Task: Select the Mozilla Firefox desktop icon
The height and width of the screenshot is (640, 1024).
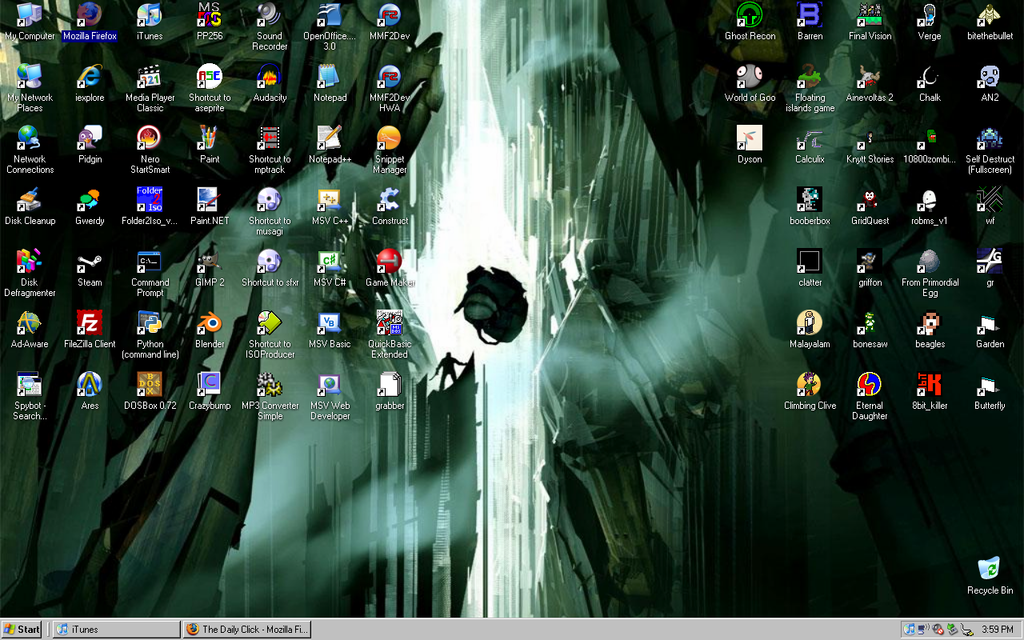Action: [x=89, y=14]
